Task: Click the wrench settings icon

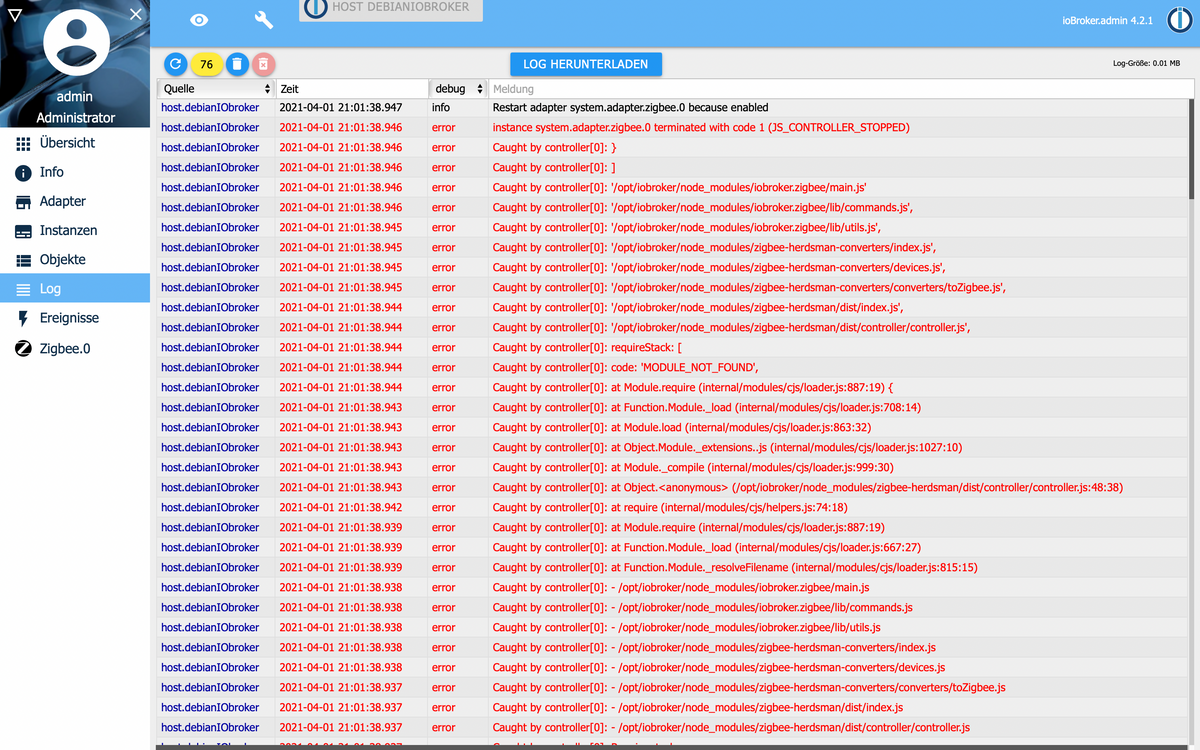Action: pyautogui.click(x=264, y=20)
